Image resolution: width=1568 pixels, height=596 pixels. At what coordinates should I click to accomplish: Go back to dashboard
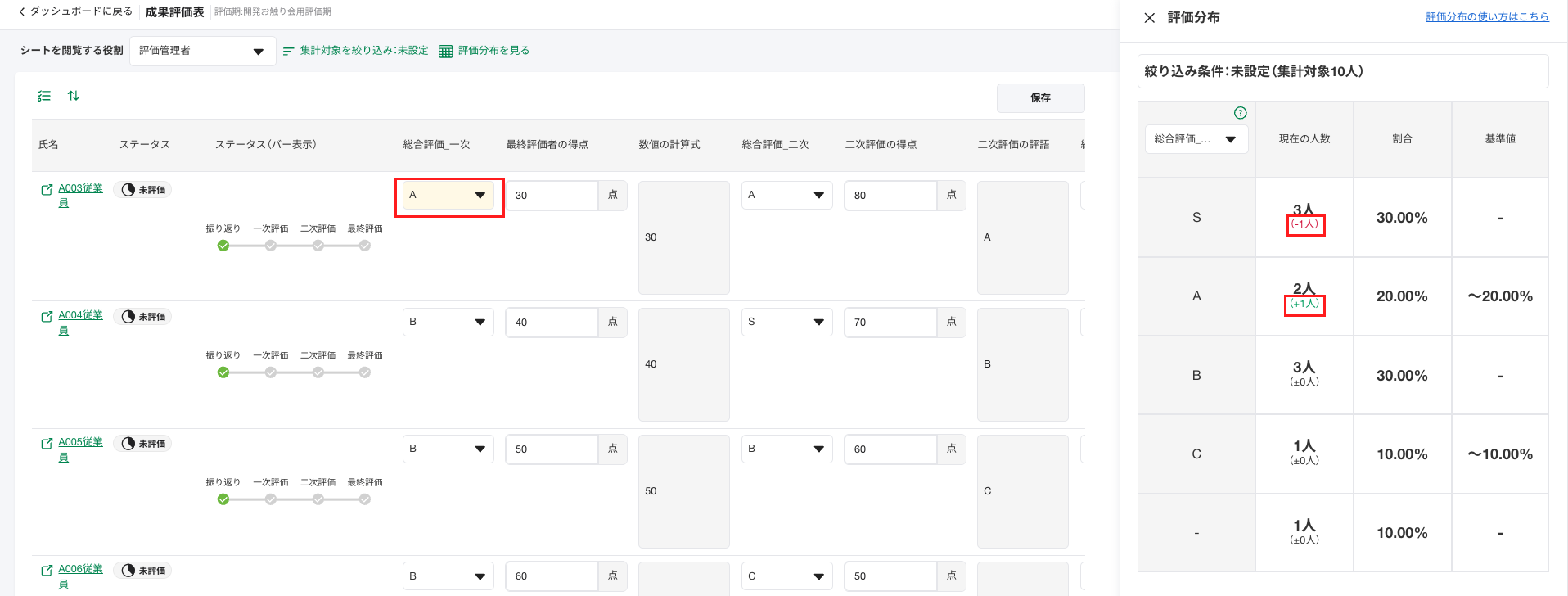pos(75,11)
